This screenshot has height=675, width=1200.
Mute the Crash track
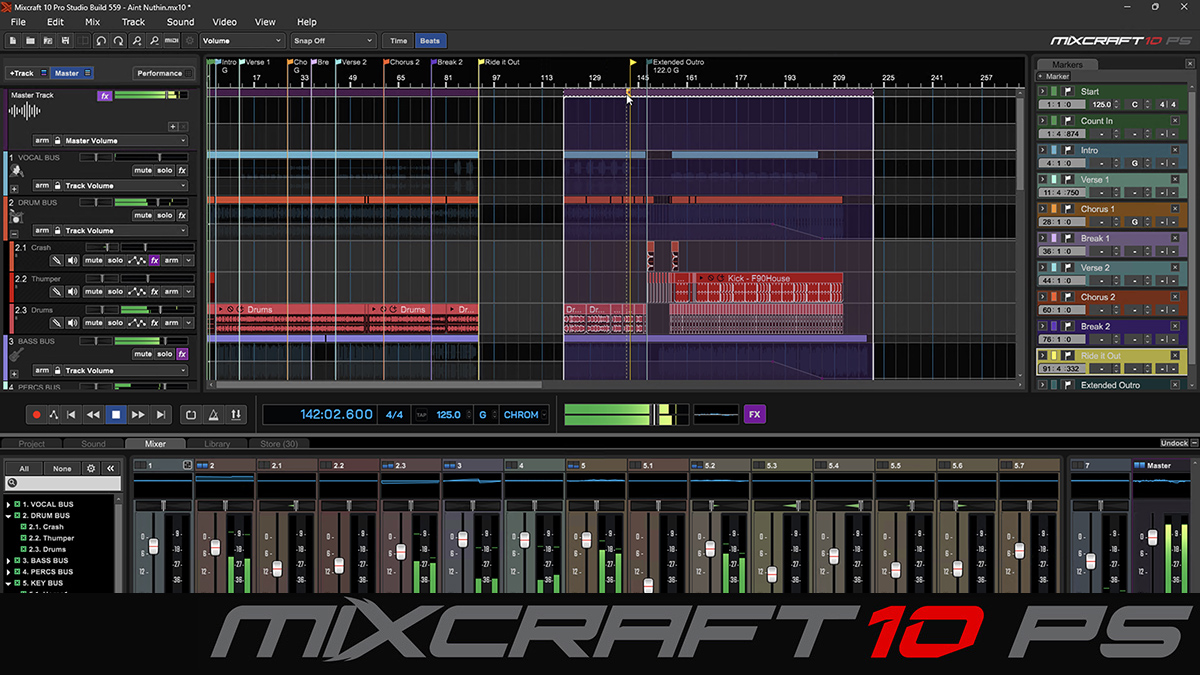[x=93, y=260]
